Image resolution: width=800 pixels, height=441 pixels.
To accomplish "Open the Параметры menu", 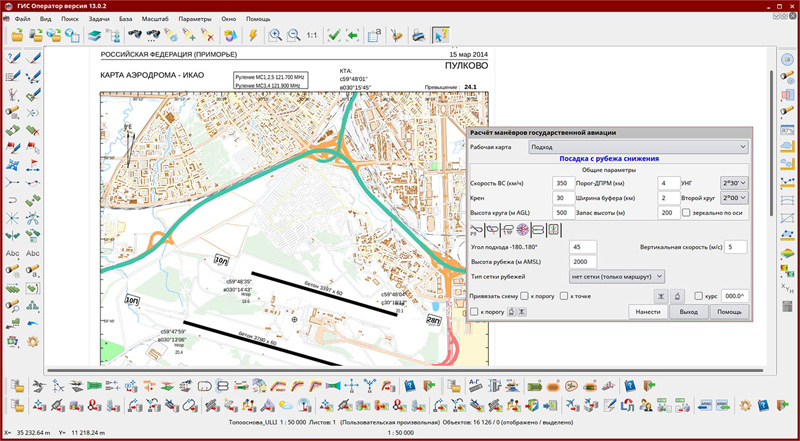I will (x=195, y=19).
